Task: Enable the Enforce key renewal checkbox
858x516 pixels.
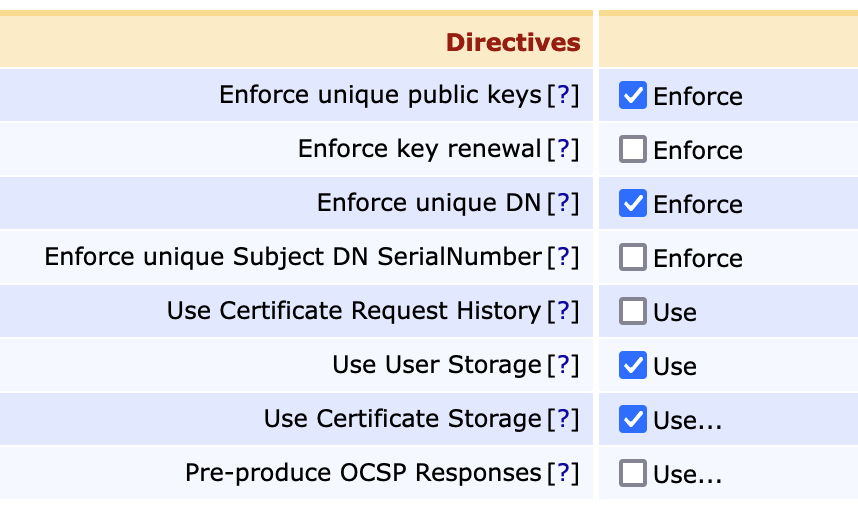Action: point(633,150)
